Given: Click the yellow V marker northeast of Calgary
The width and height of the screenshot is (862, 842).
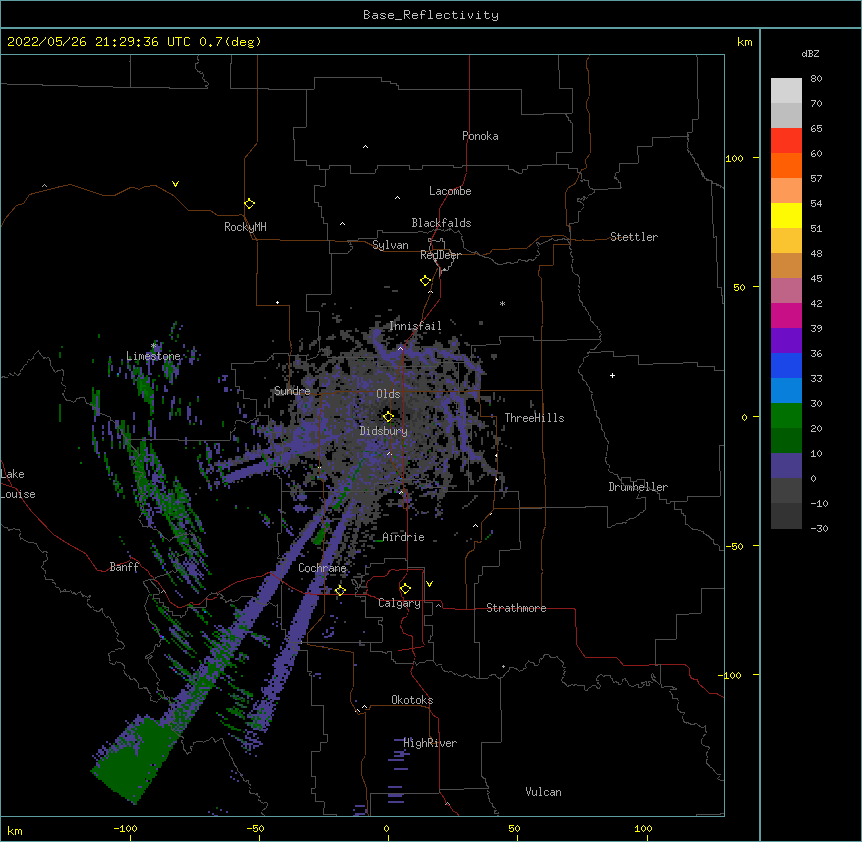Looking at the screenshot, I should click(x=429, y=584).
